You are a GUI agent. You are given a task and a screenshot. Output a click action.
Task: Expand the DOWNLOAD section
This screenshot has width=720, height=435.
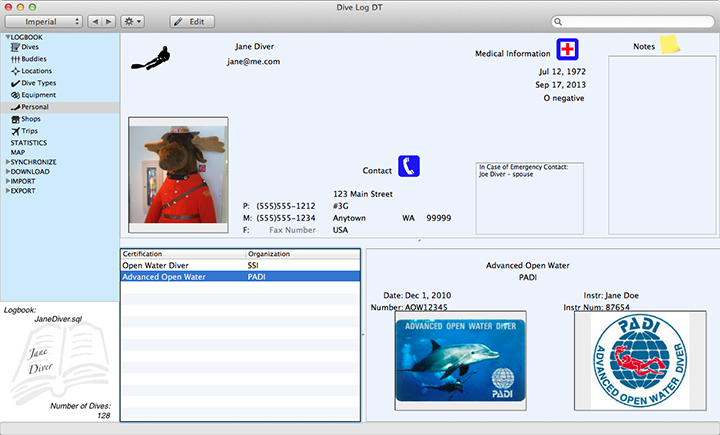7,171
